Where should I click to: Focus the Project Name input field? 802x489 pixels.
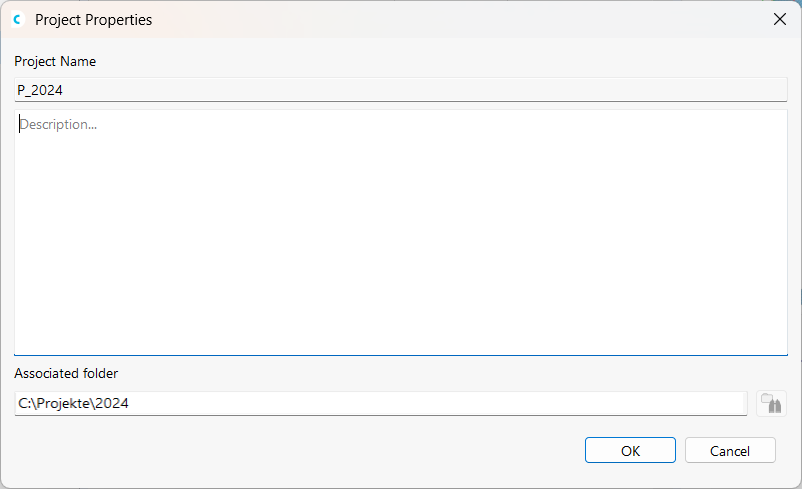click(x=400, y=89)
